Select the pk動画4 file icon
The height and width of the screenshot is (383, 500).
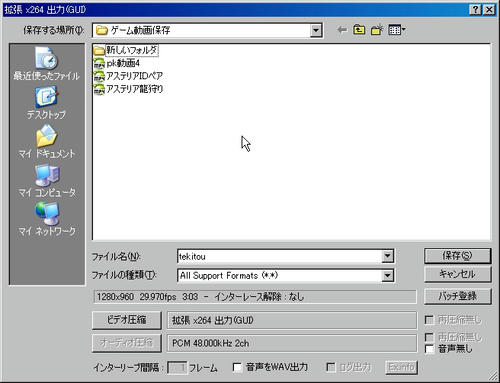coord(99,63)
